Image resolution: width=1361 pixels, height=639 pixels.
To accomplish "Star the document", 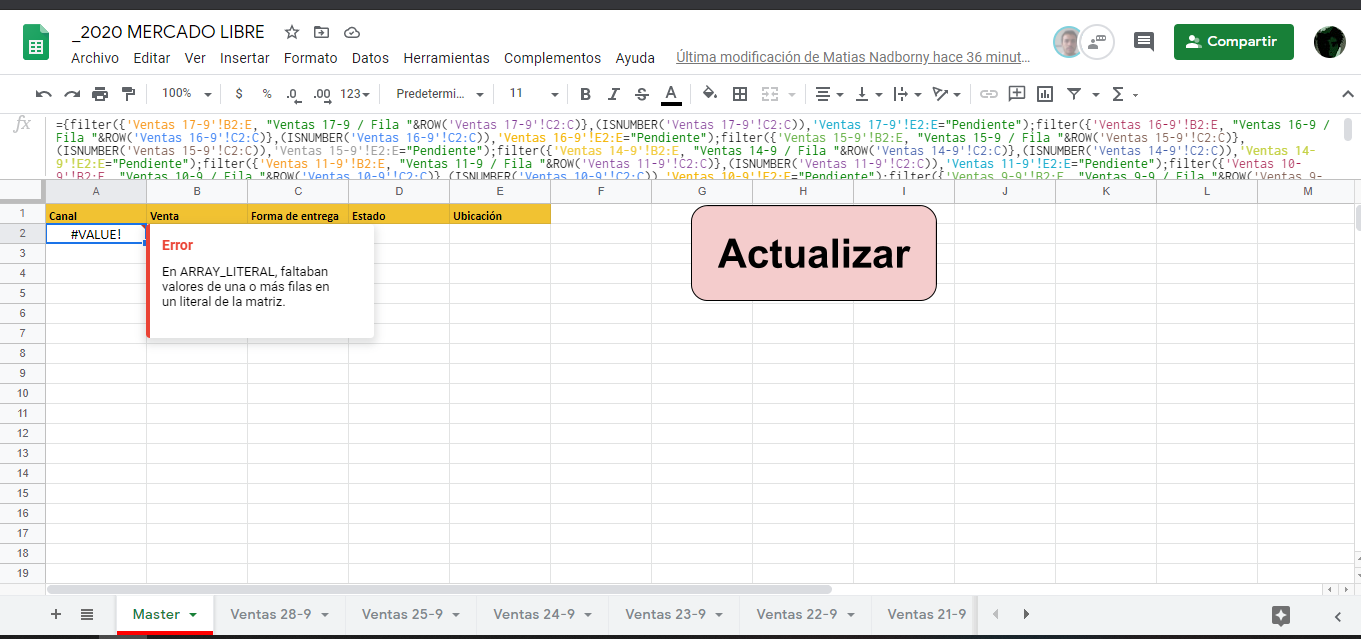I will pyautogui.click(x=292, y=32).
